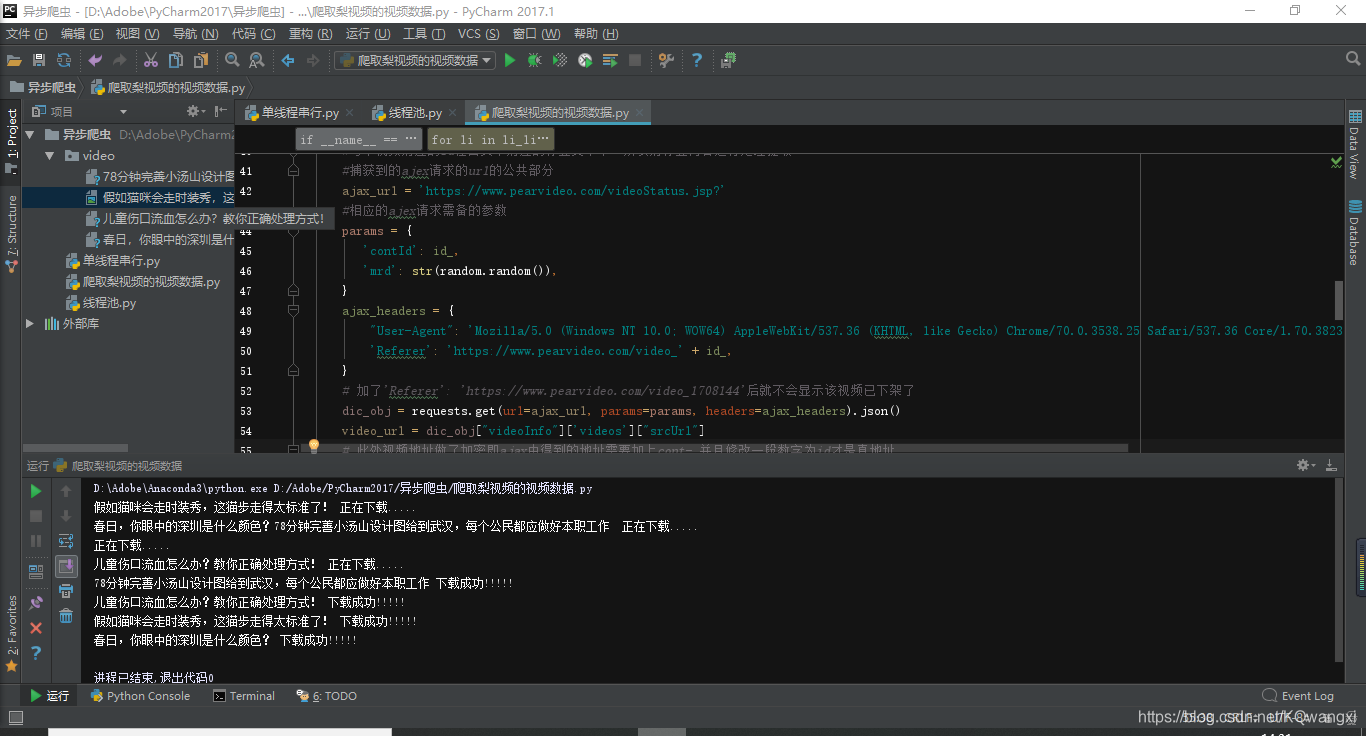Collapse the video folder in project tree
This screenshot has width=1366, height=736.
(x=49, y=156)
